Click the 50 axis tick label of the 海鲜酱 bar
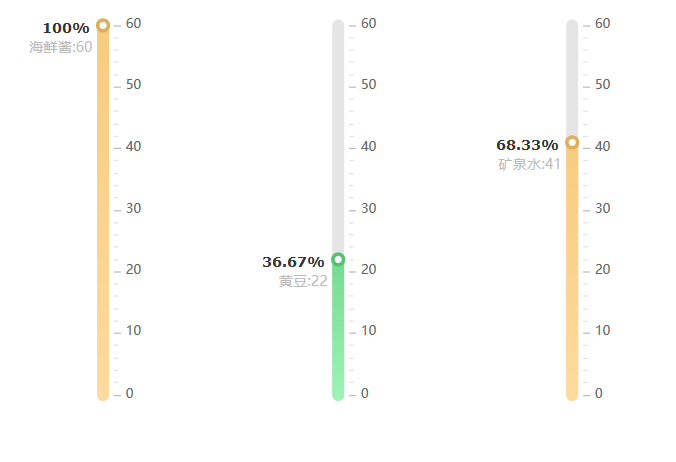Screen dimensions: 676x462 point(133,84)
